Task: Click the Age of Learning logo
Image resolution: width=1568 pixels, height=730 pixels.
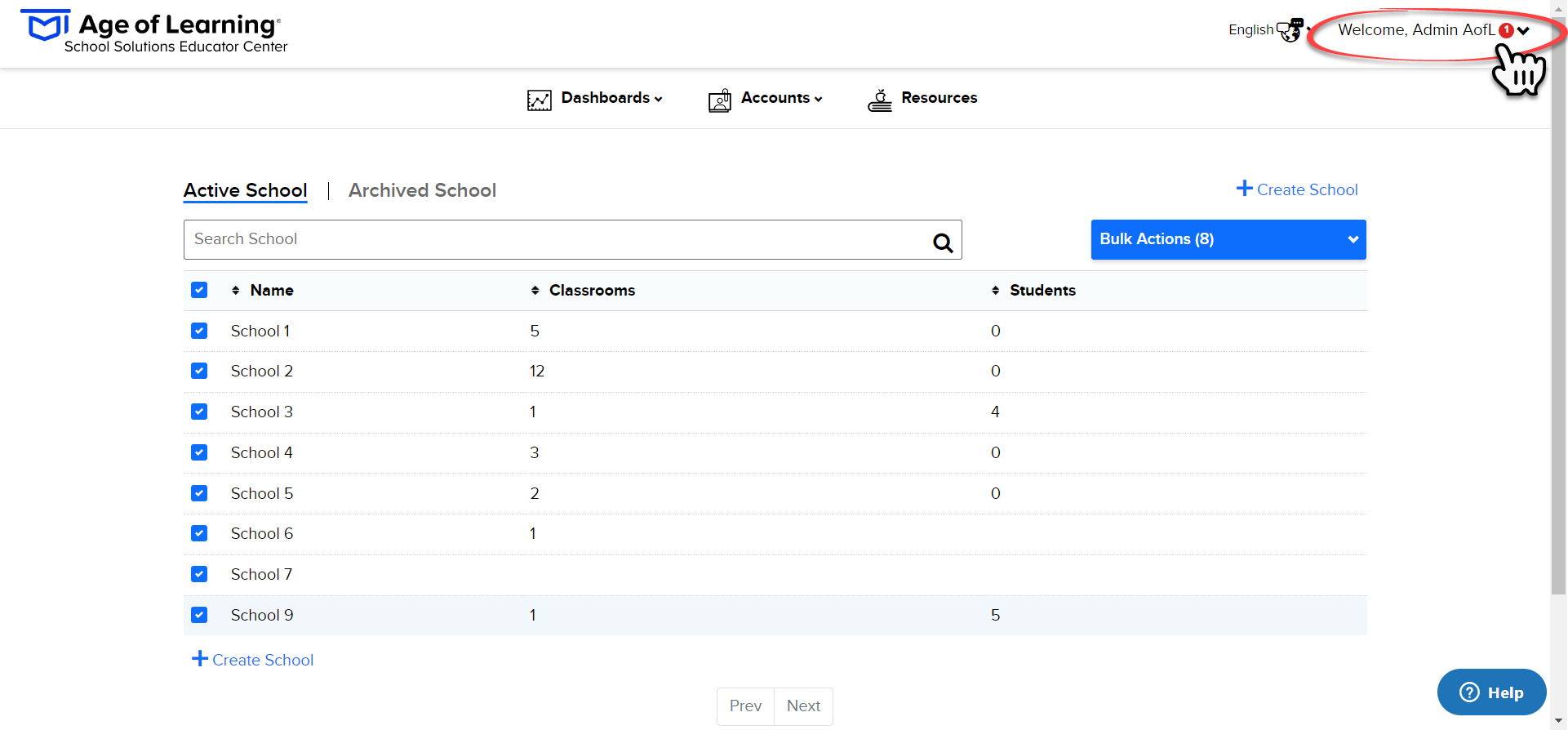Action: (x=153, y=31)
